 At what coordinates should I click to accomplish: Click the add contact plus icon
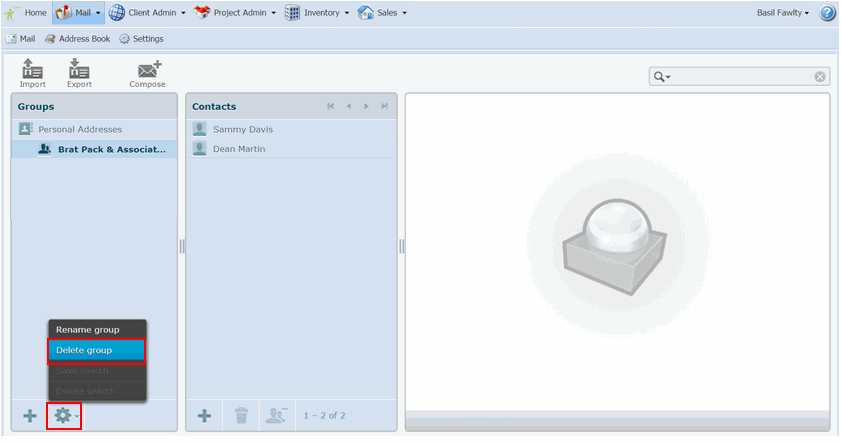[204, 416]
